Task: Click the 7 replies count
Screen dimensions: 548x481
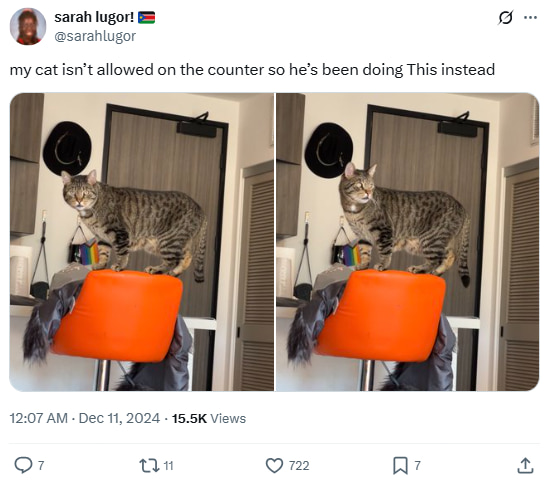Action: [41, 466]
